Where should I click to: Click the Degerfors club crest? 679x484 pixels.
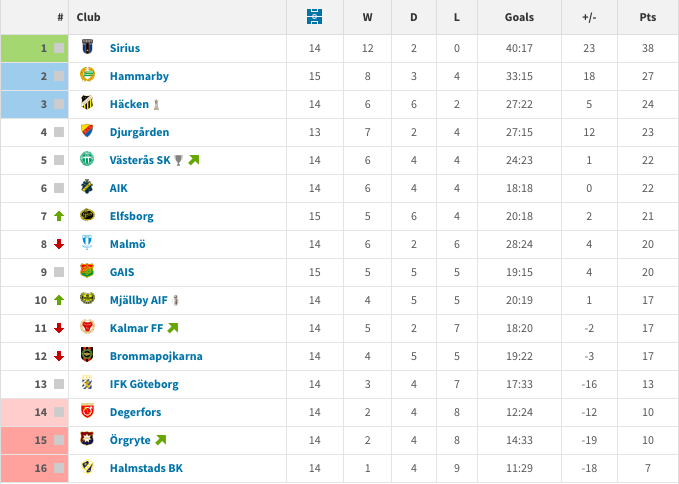(x=87, y=411)
